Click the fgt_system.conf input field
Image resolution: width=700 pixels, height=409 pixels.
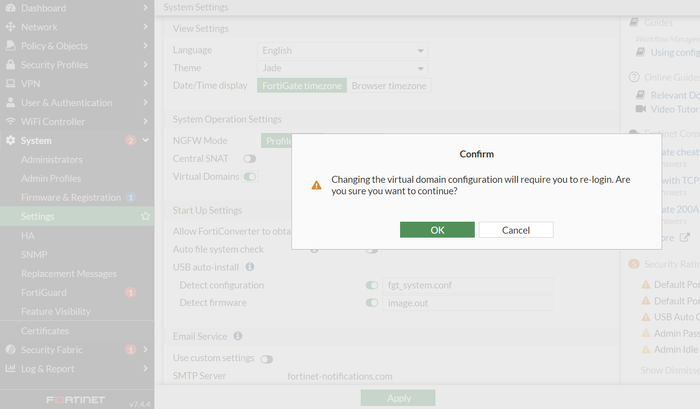click(468, 285)
